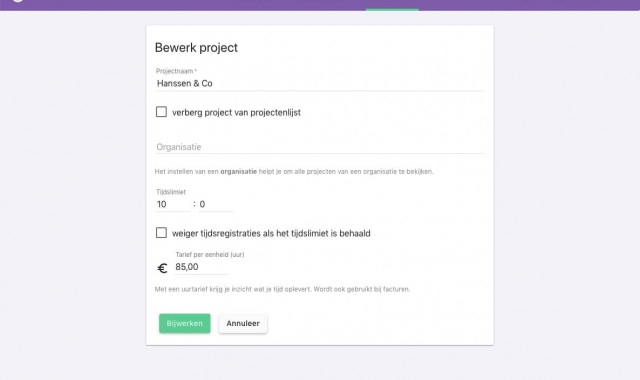Open the Organisatie selection field
Screen dimensions: 640x380
point(320,147)
